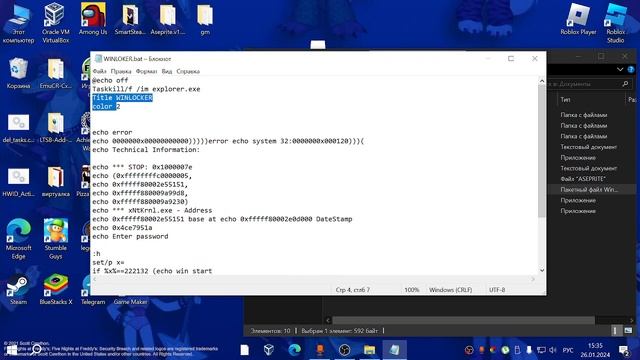Select the Roblox Player desktop shortcut

[578, 20]
